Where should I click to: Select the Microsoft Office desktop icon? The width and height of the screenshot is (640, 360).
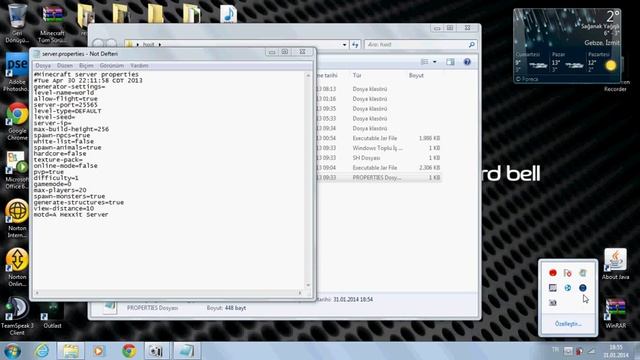pyautogui.click(x=16, y=170)
